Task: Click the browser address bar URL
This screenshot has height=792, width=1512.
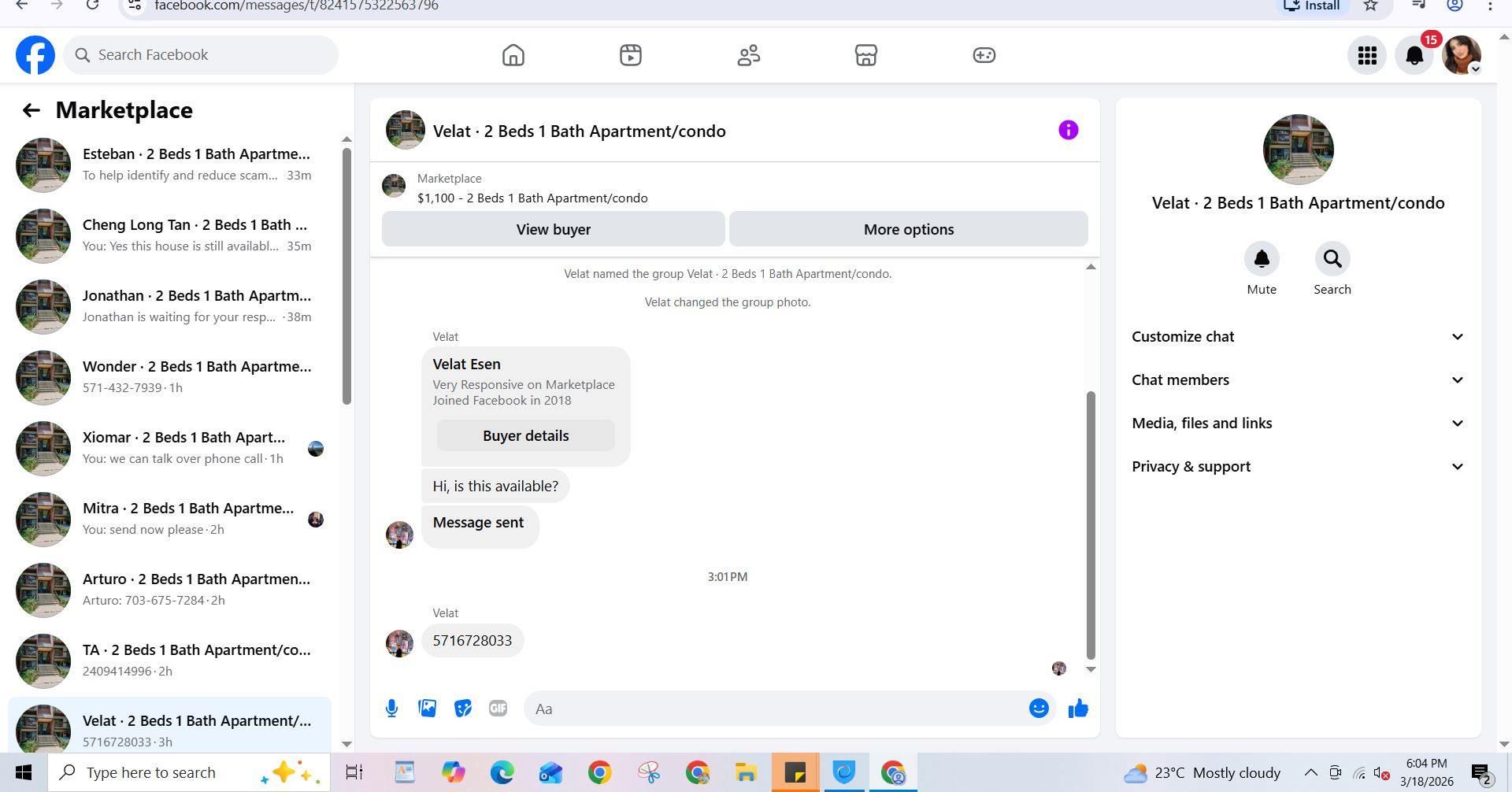Action: 296,6
